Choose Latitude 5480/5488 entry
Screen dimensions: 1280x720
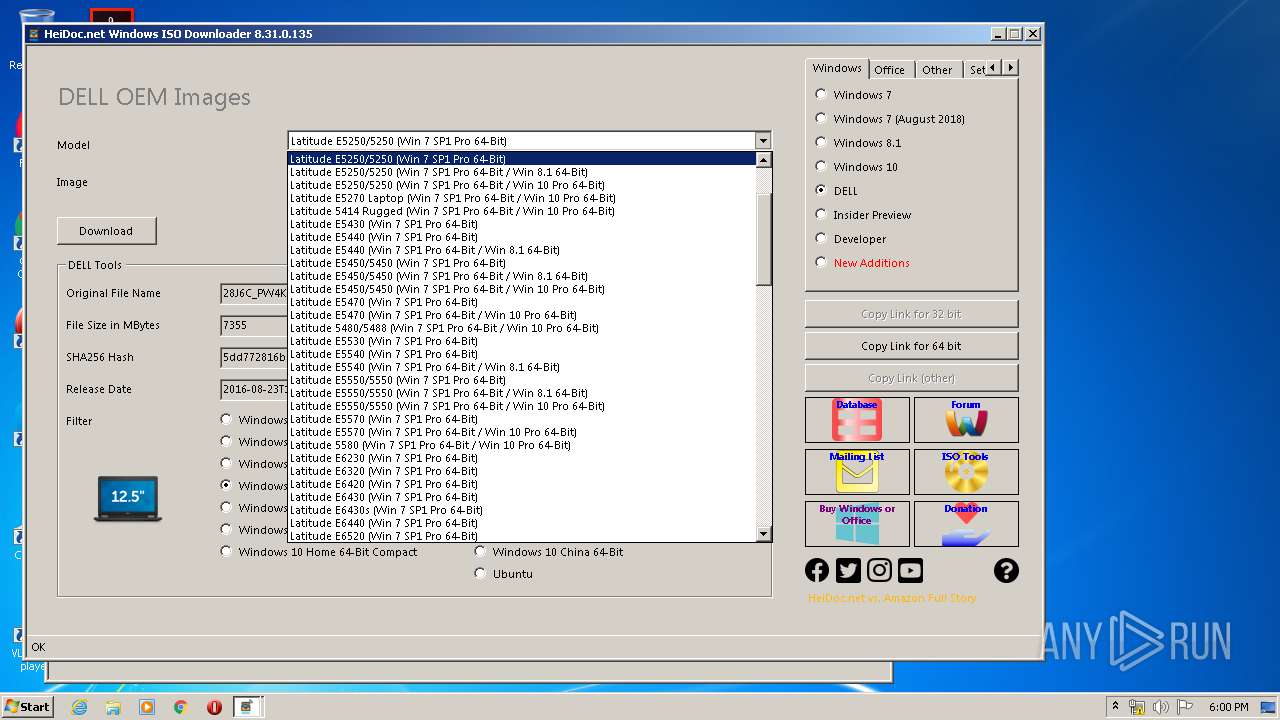click(521, 328)
